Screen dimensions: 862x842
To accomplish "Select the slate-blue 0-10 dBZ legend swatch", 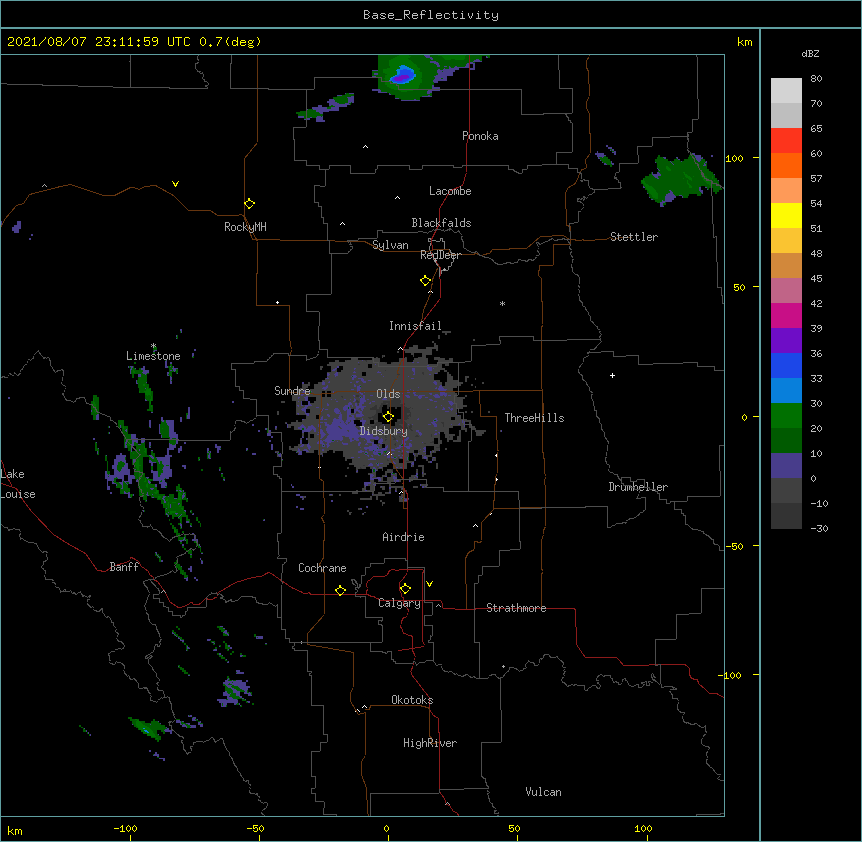I will point(786,466).
